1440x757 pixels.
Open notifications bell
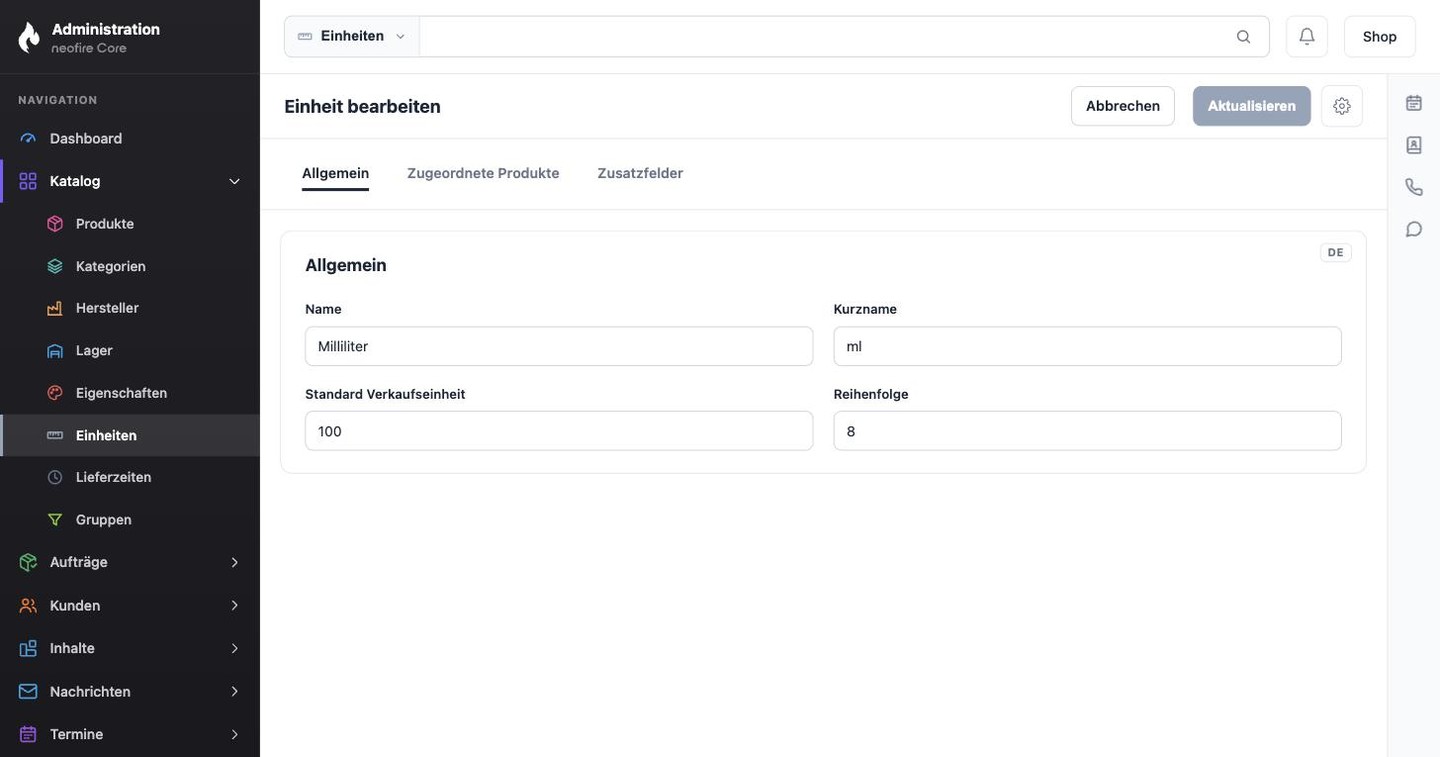pyautogui.click(x=1307, y=36)
